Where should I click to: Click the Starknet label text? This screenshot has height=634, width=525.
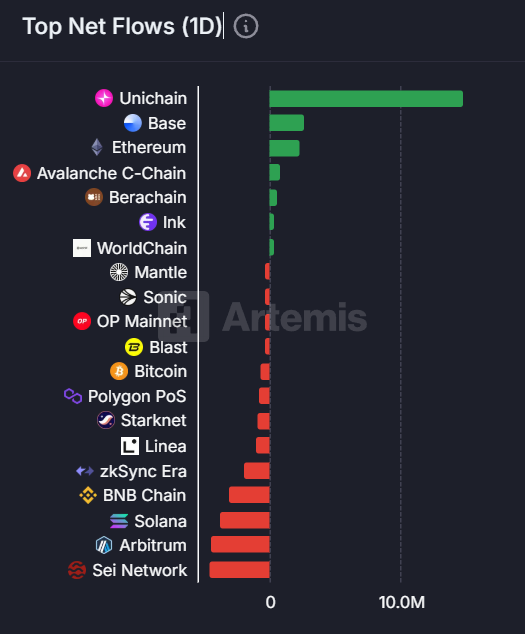[154, 421]
